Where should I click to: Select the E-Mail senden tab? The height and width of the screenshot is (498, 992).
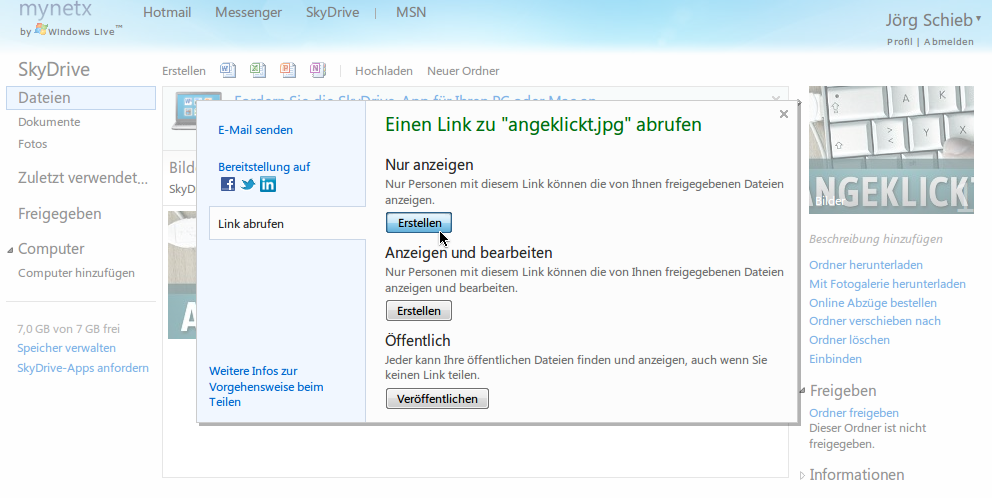[x=256, y=130]
